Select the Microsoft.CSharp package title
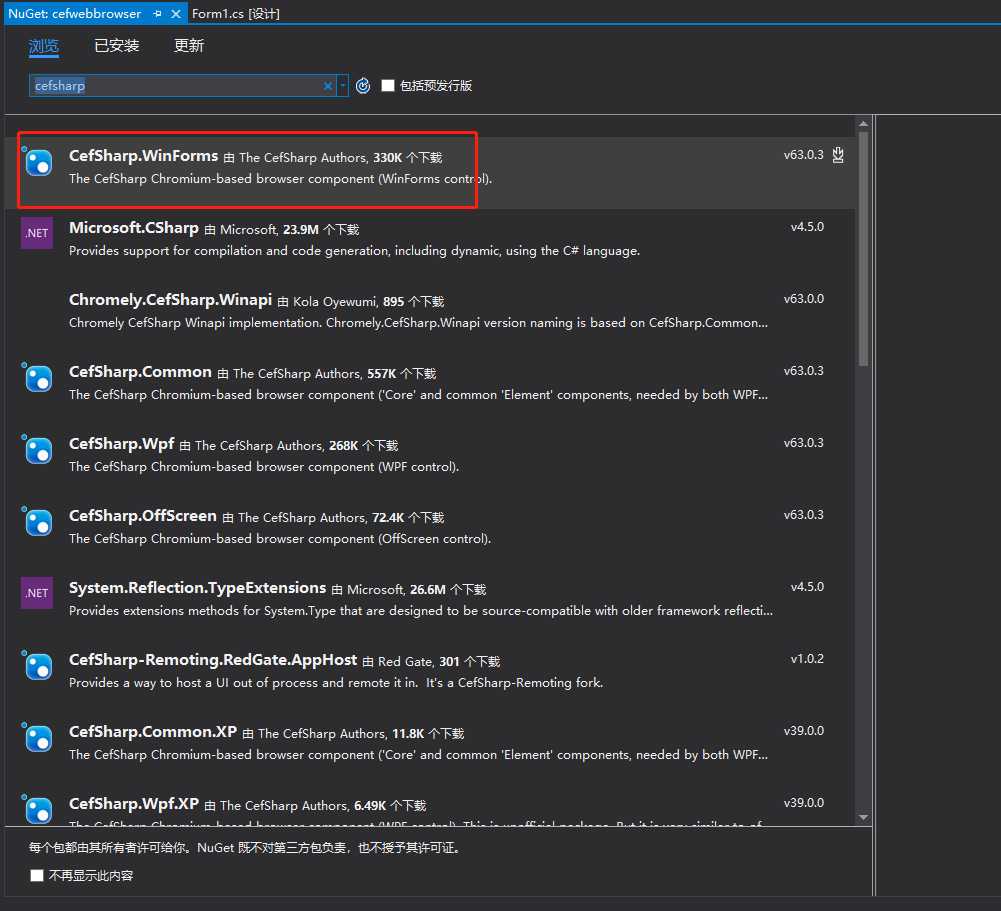Screen dimensions: 1001x911 point(133,228)
